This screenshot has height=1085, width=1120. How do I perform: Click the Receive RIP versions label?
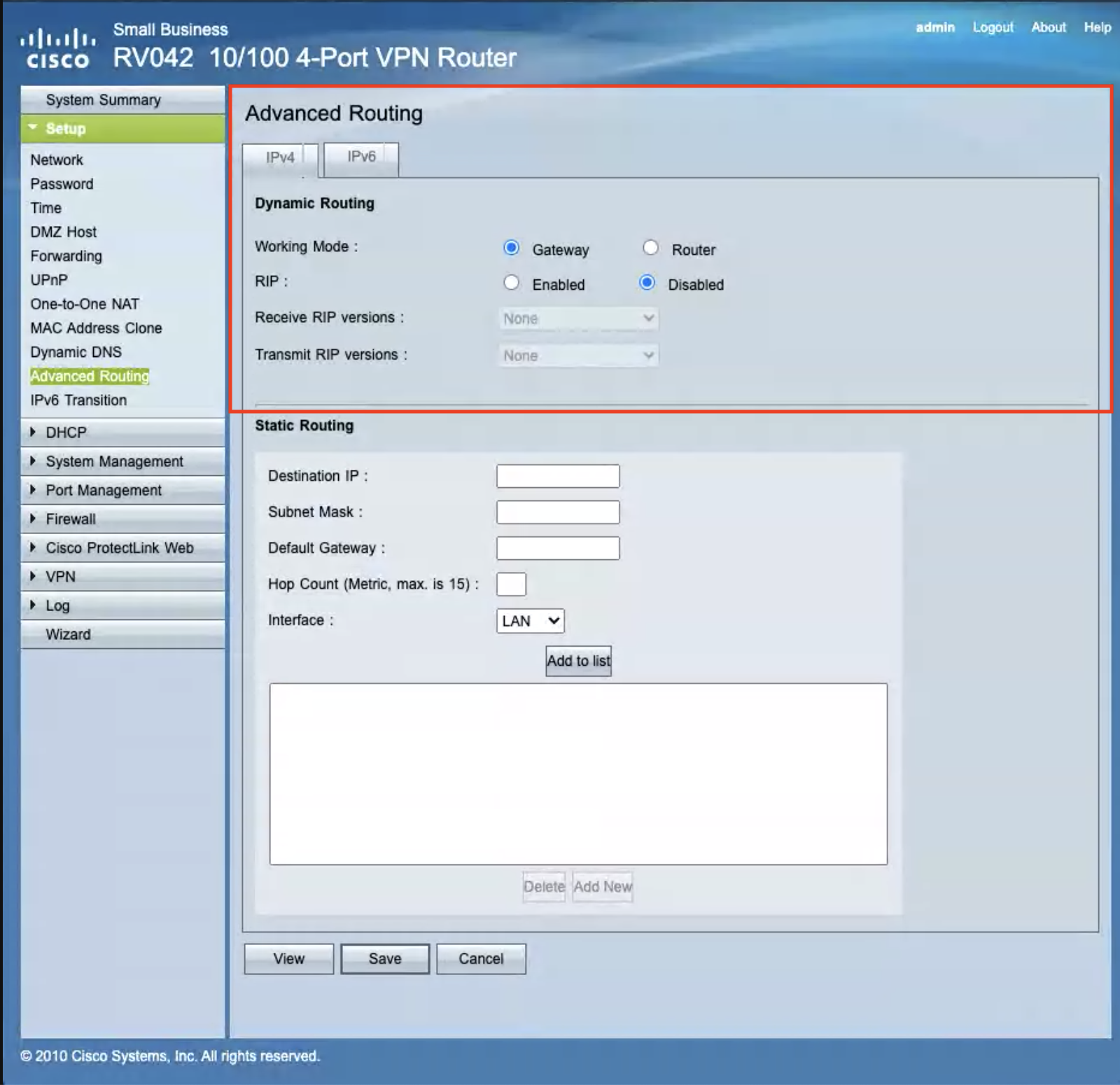click(x=329, y=318)
